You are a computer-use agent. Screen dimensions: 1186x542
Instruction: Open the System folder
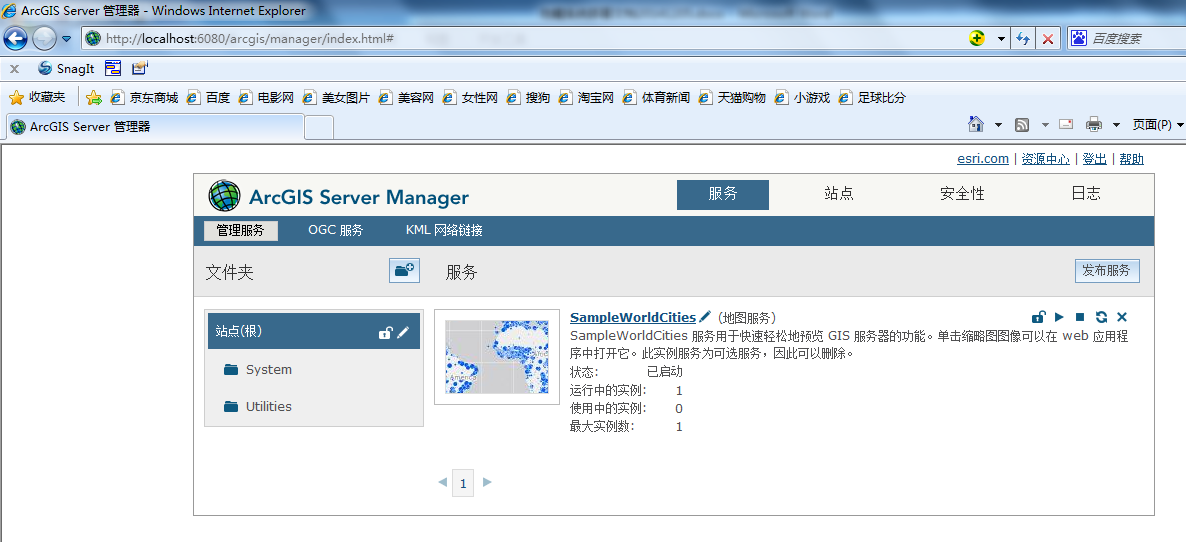258,370
